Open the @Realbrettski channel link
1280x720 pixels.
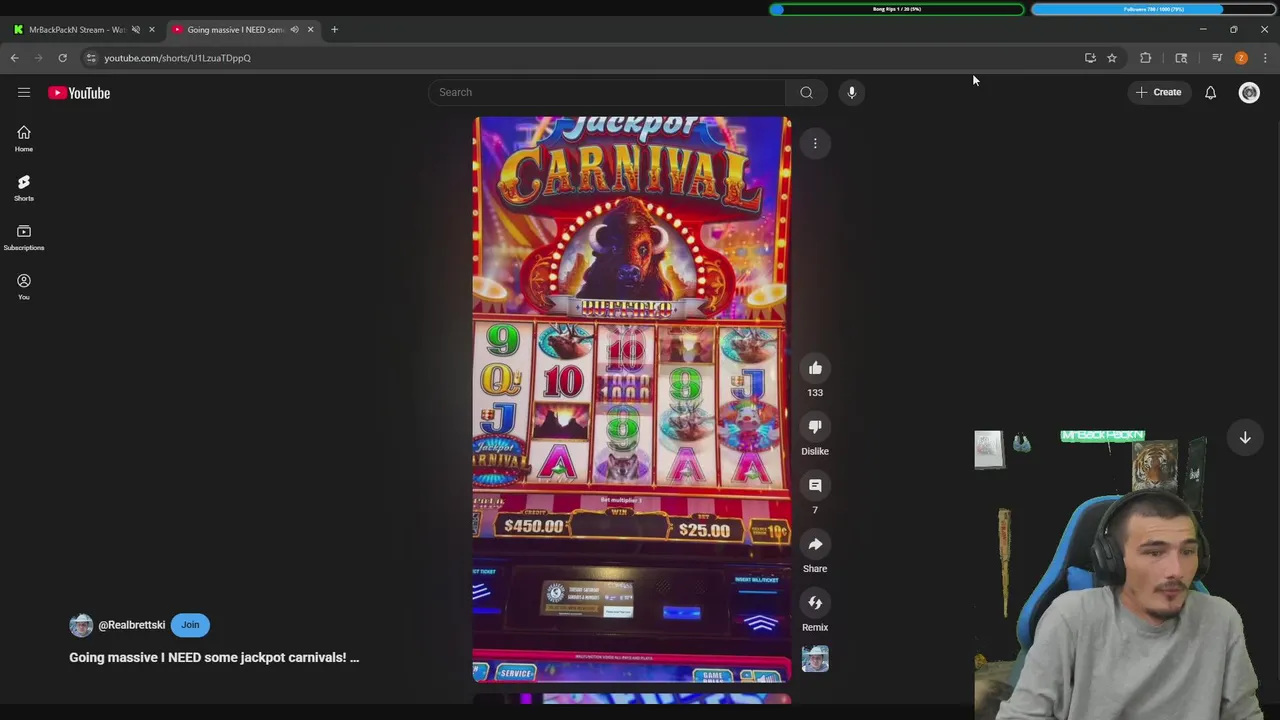[x=132, y=625]
